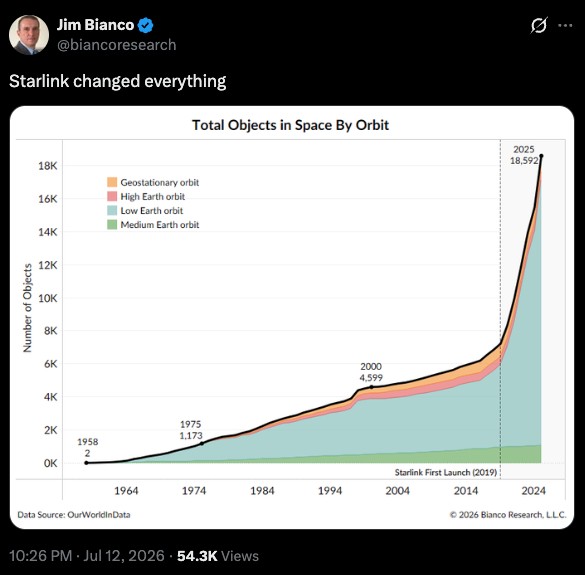Click the High Earth orbit red swatch
Screen dimensions: 585x575
pos(112,196)
